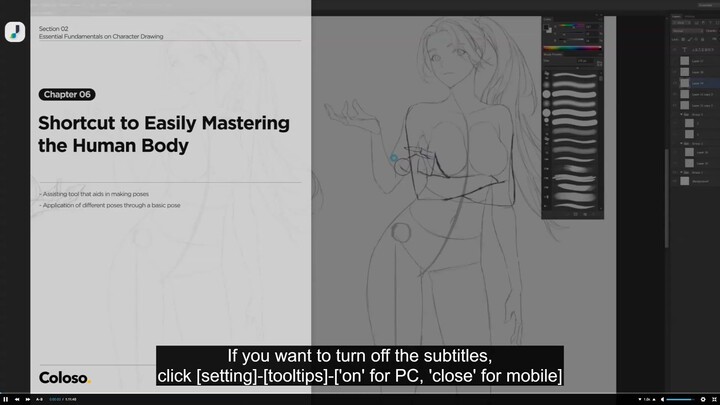
Task: Switch to the Layers panel tab
Action: pos(677,17)
